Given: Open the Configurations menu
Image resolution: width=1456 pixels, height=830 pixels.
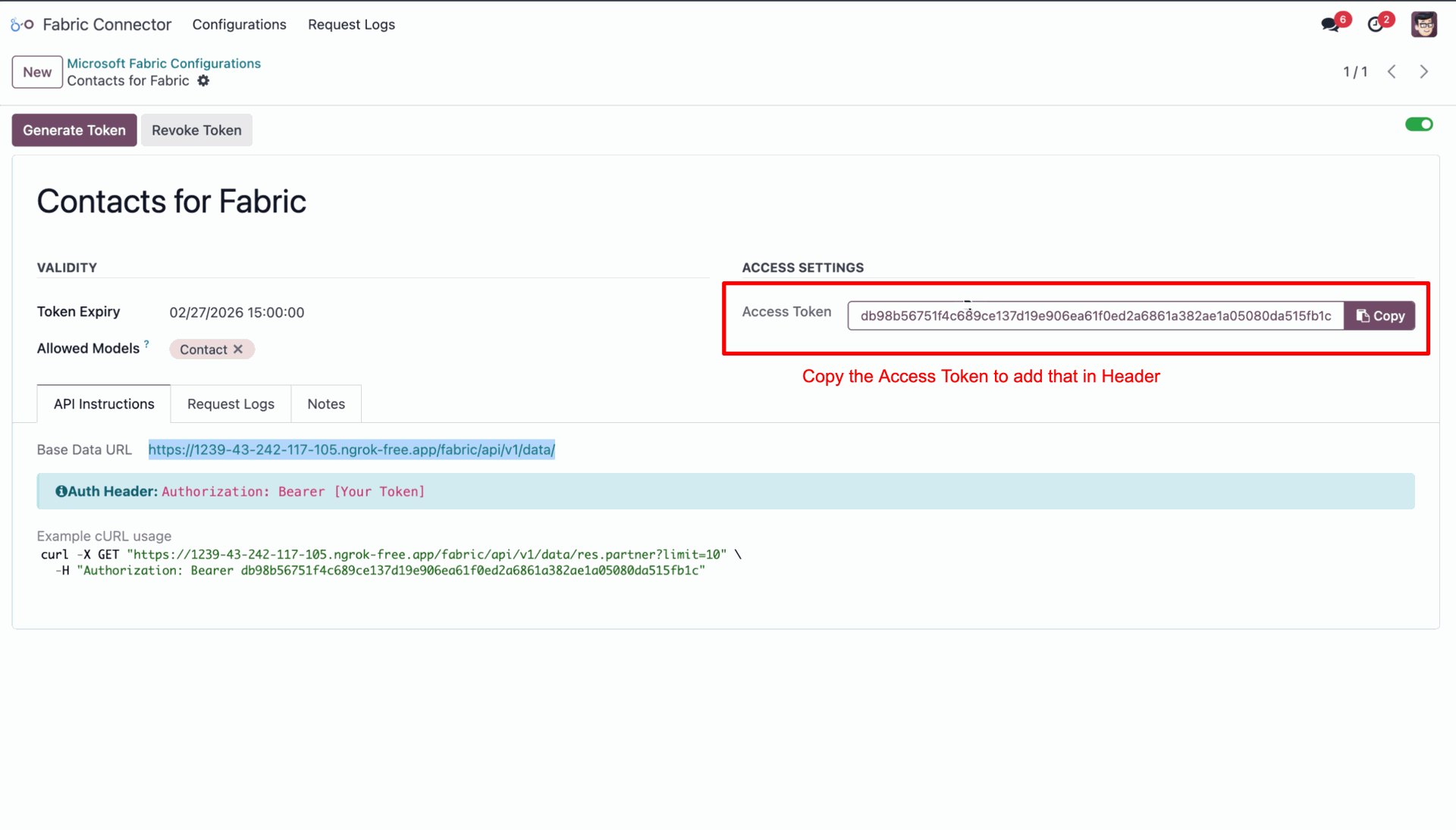Looking at the screenshot, I should click(x=239, y=25).
